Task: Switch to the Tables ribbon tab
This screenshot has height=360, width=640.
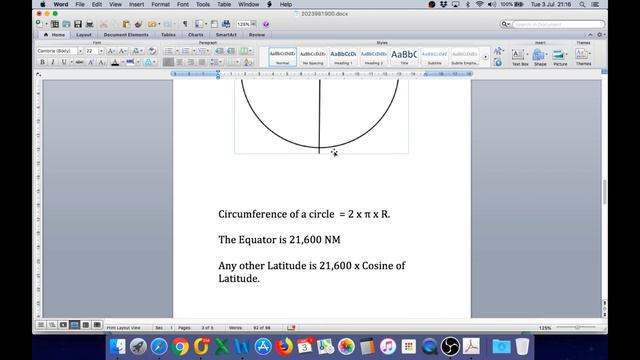Action: coord(168,35)
